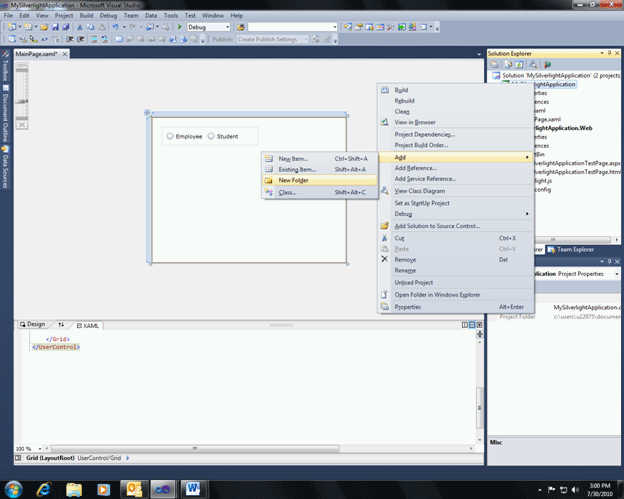The height and width of the screenshot is (499, 624).
Task: Select the Student radio button
Action: pos(211,136)
